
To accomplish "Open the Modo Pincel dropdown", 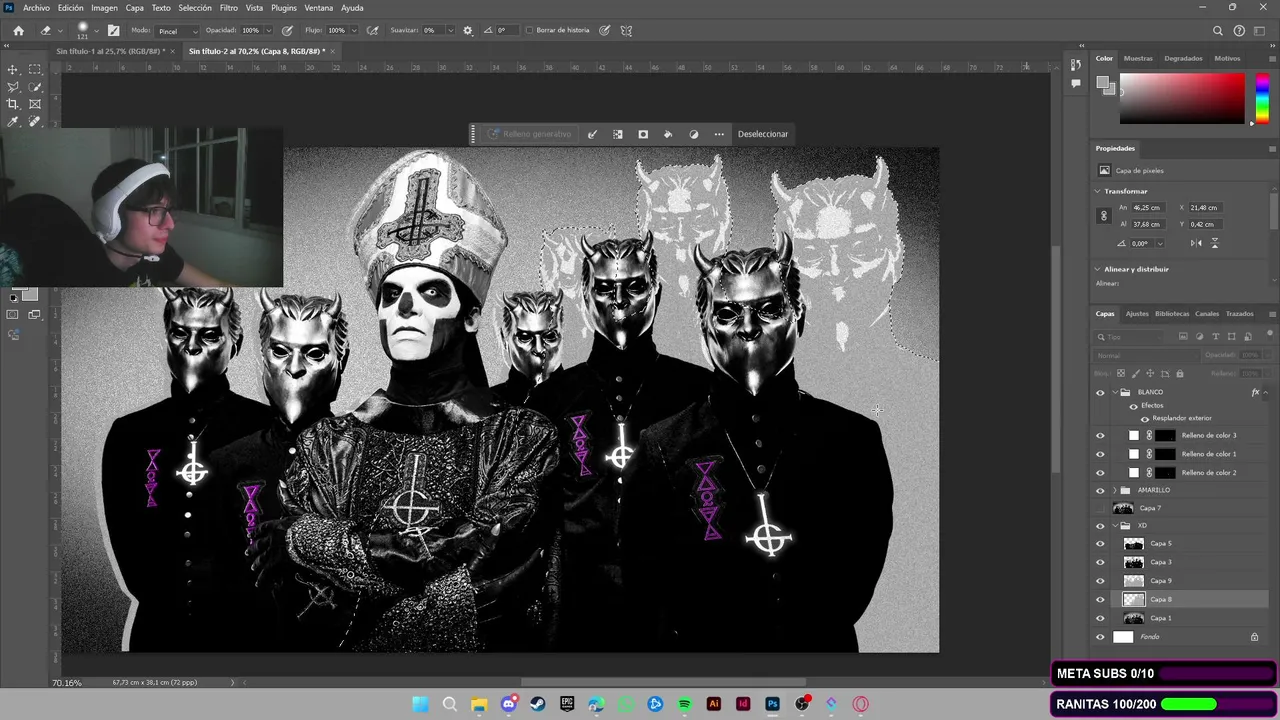I will pyautogui.click(x=178, y=31).
